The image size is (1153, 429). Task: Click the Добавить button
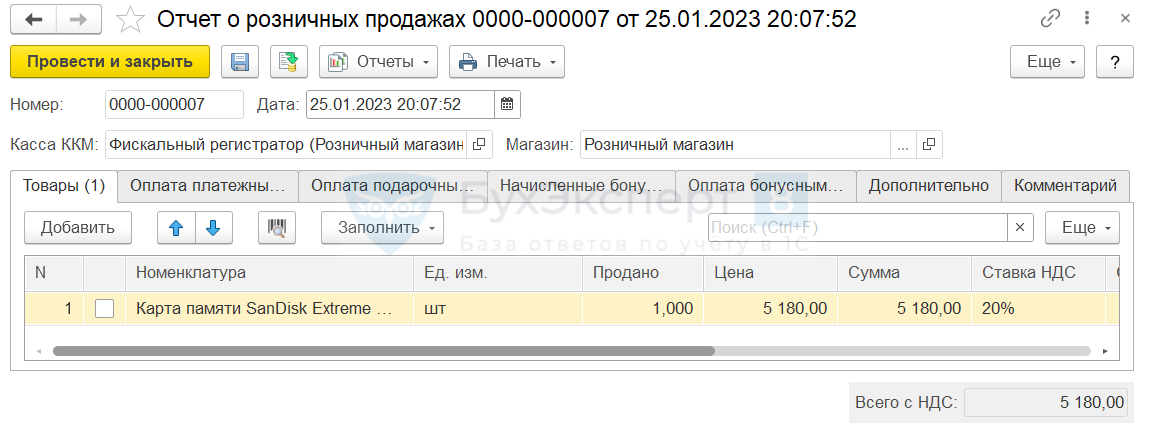(x=78, y=227)
